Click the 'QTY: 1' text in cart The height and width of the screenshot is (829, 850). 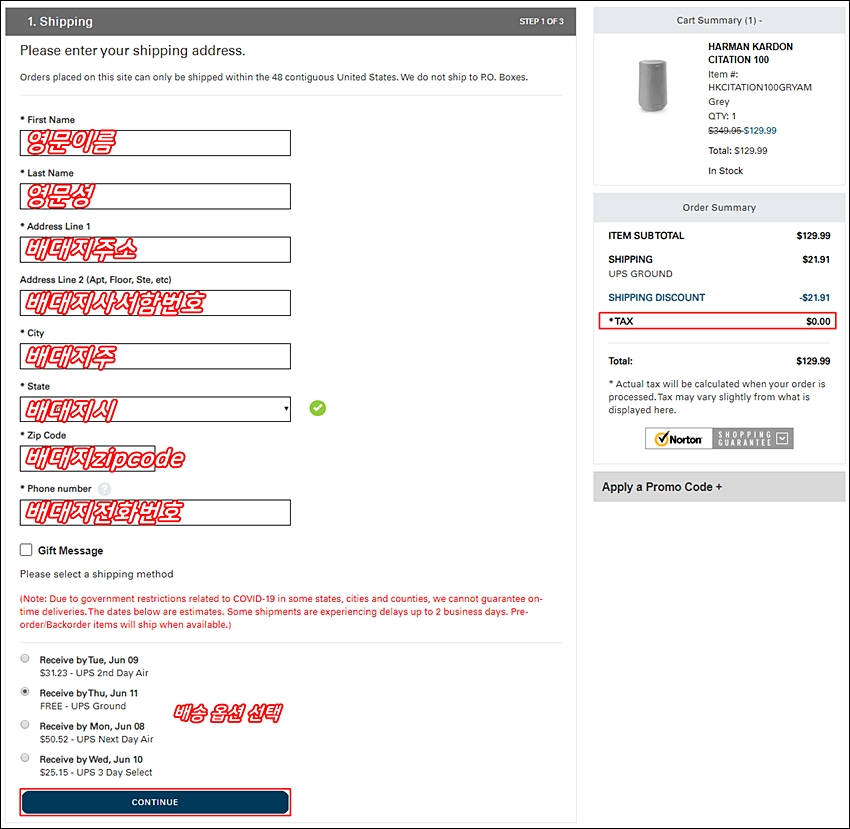coord(722,116)
